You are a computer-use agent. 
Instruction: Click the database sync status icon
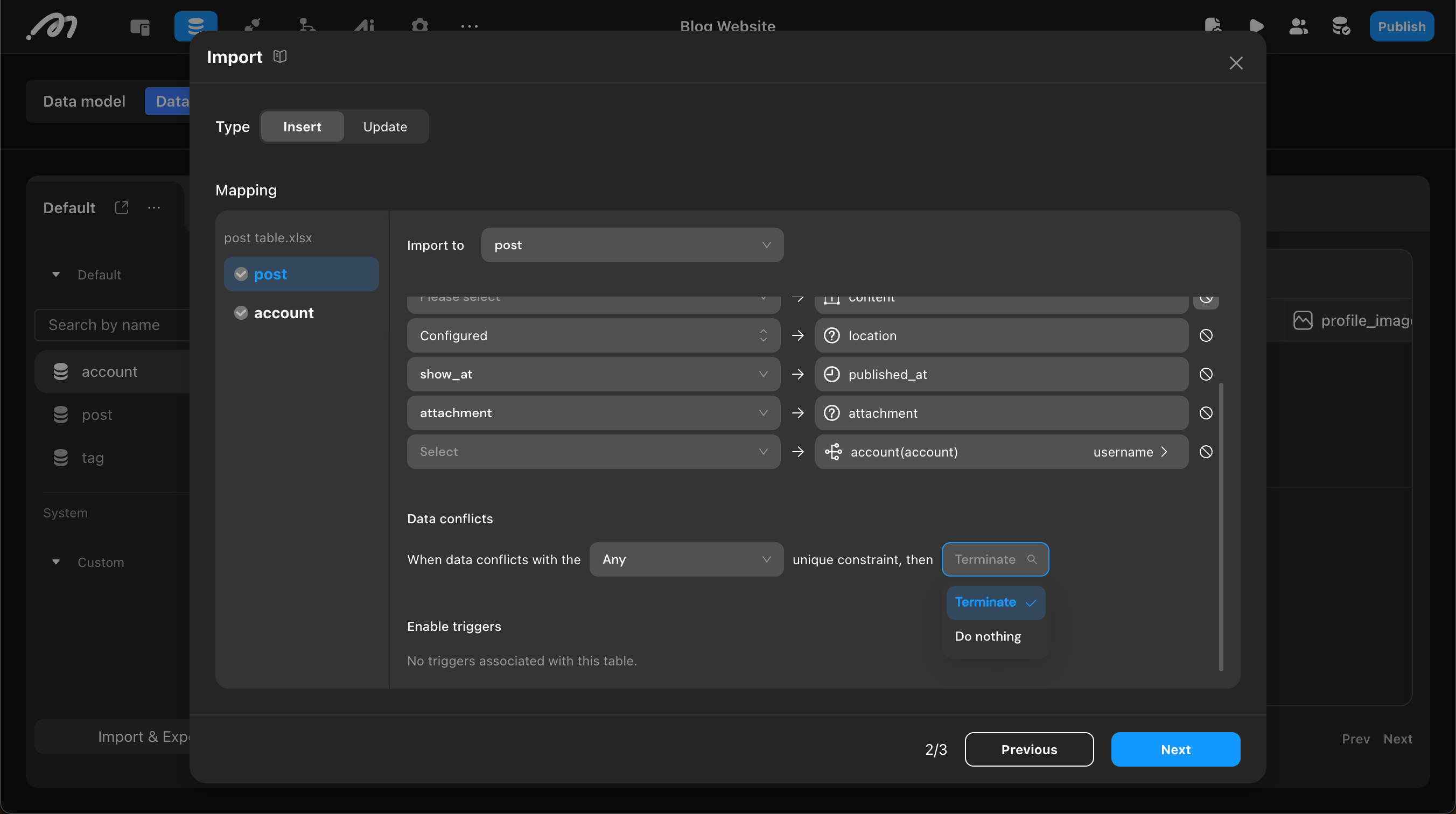[1341, 26]
